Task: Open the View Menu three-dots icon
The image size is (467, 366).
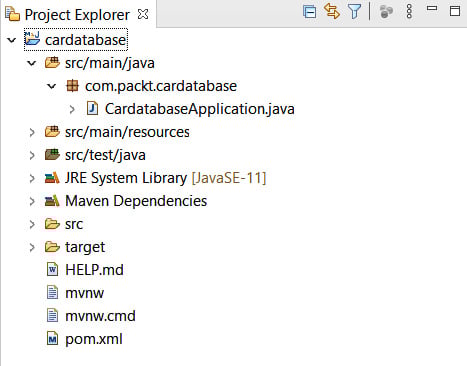Action: [409, 12]
